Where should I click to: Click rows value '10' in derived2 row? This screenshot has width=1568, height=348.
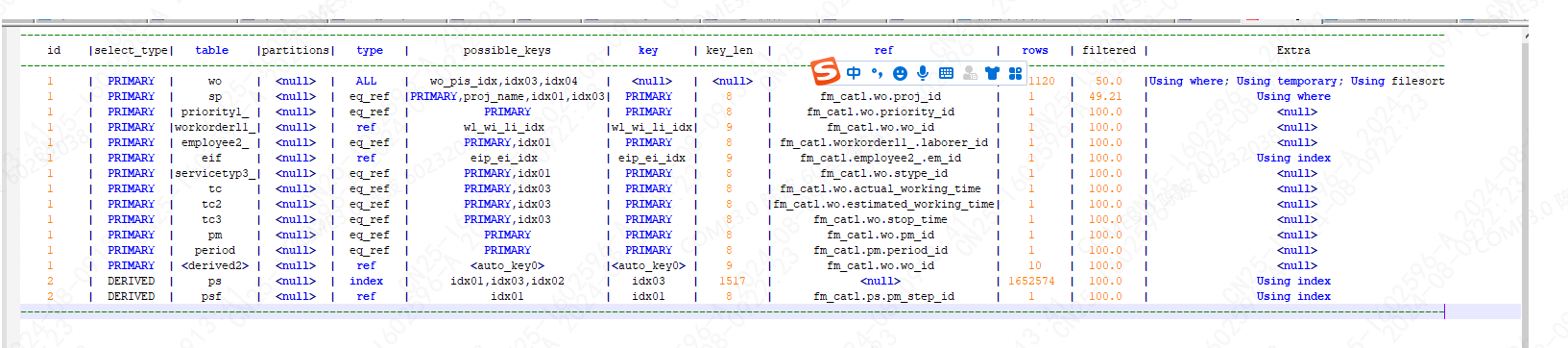click(1035, 265)
